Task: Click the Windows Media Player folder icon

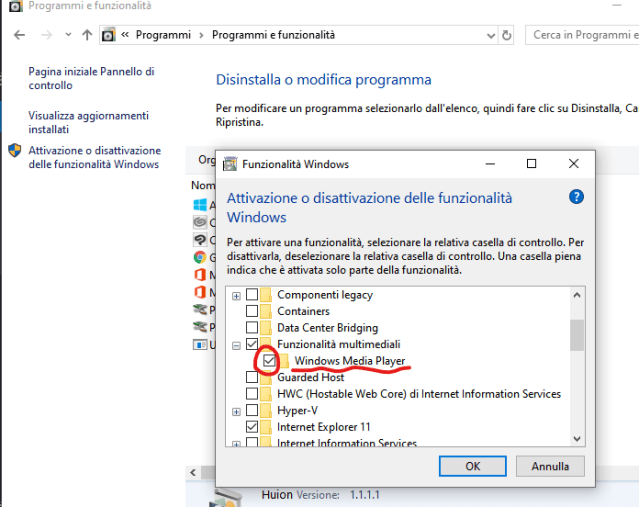Action: tap(284, 361)
